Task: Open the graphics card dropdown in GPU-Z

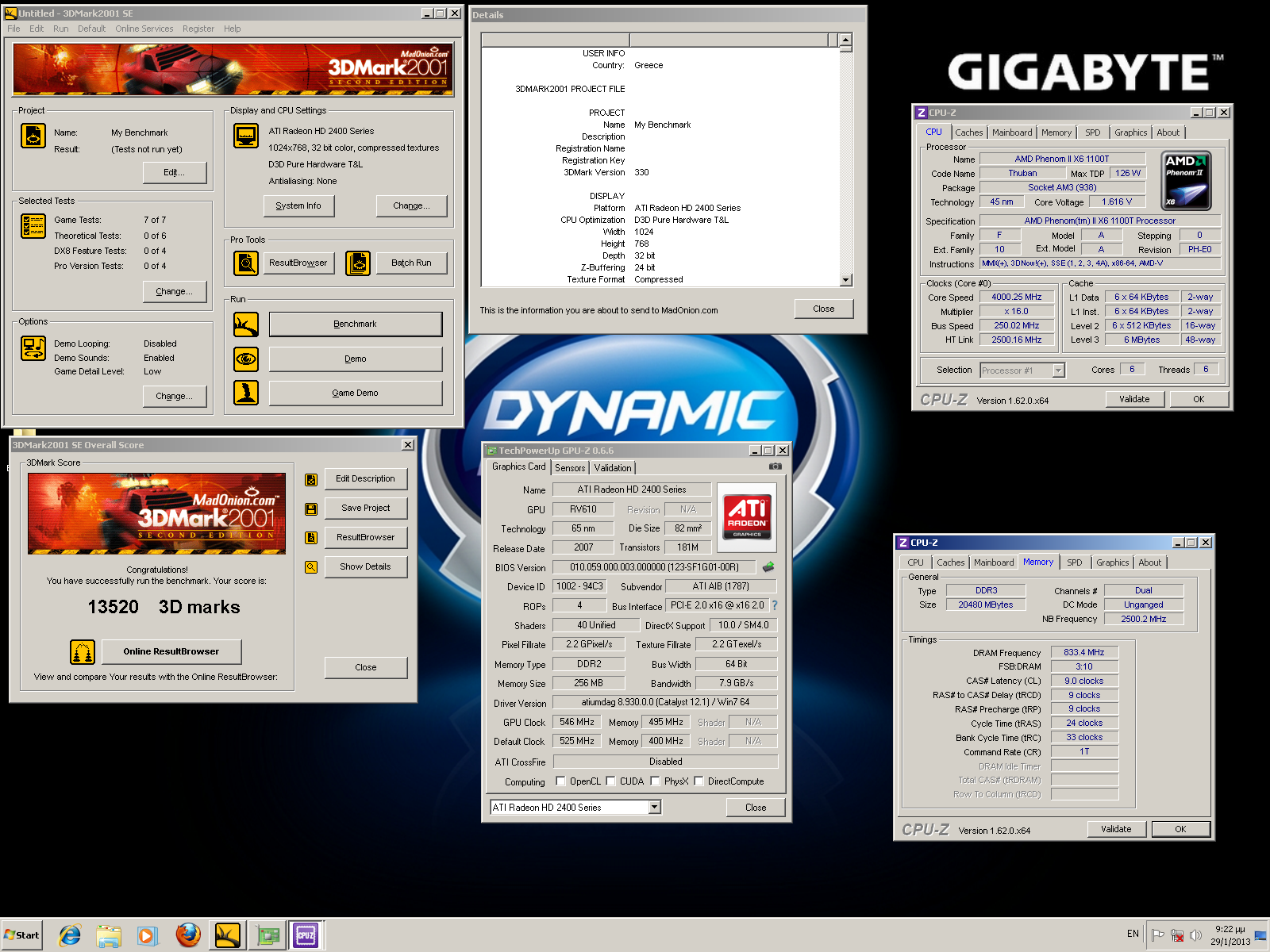Action: coord(655,808)
